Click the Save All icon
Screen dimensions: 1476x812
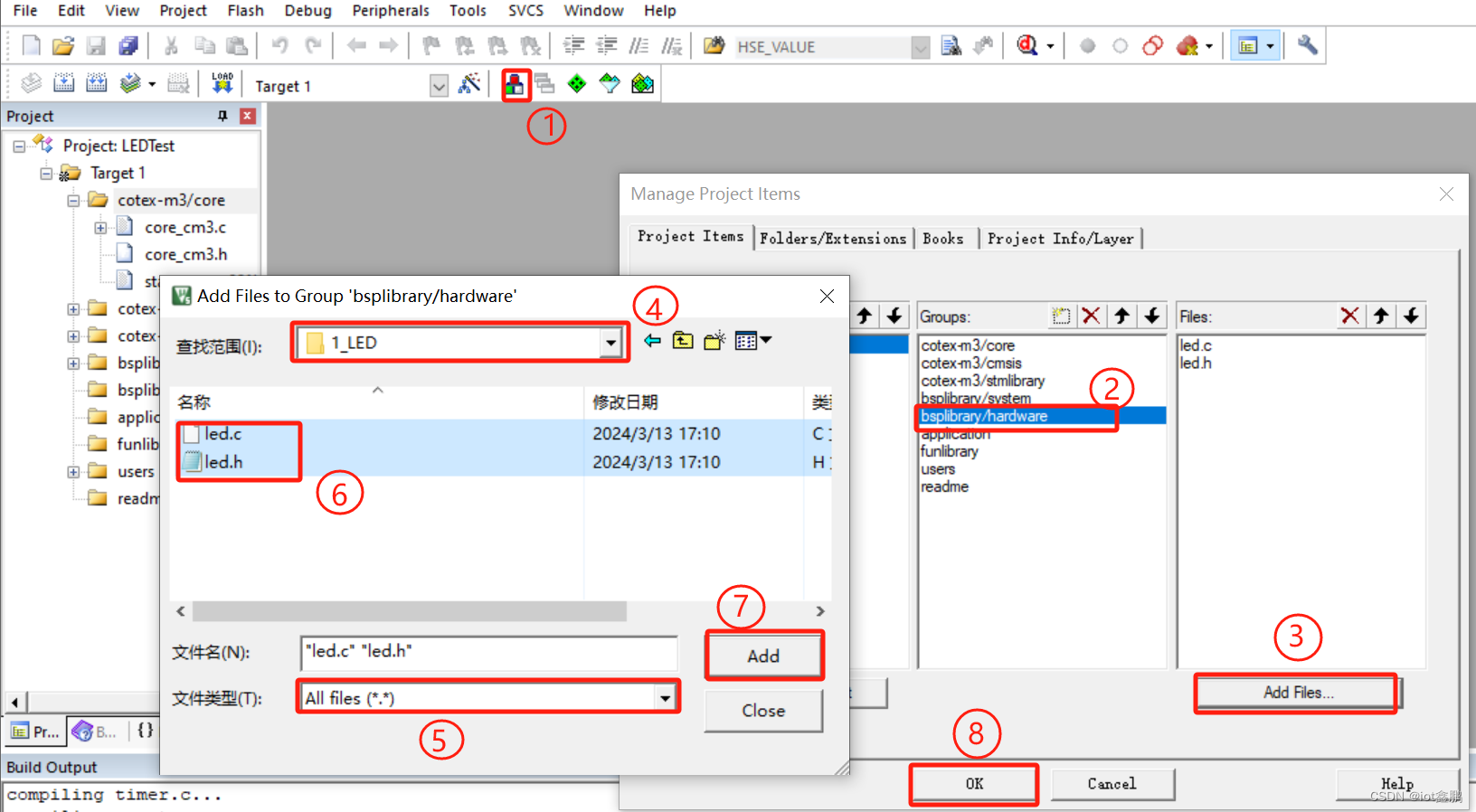128,45
